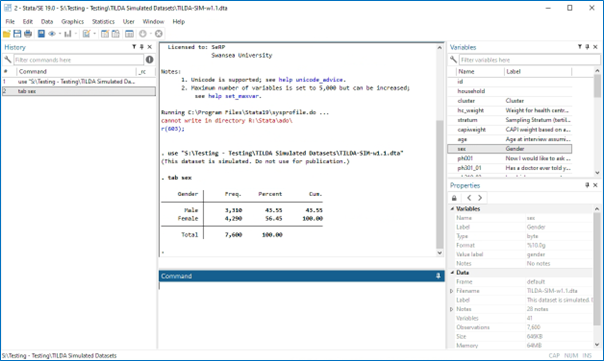Expand the Filename property row

(x=451, y=291)
